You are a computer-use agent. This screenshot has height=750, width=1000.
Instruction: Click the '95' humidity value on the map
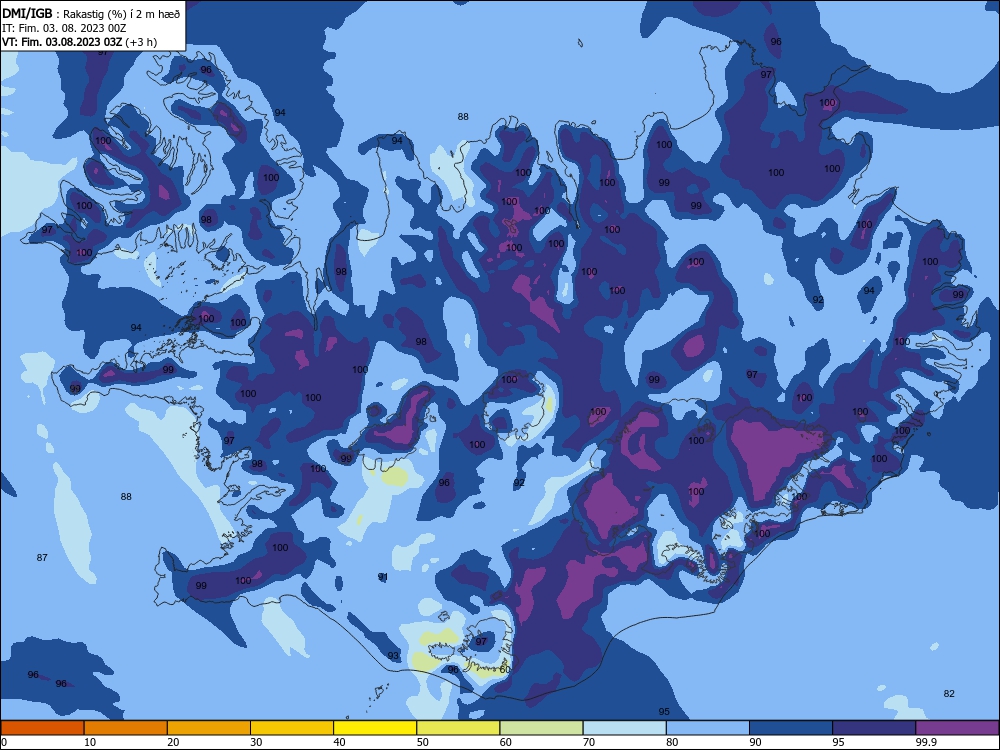point(664,711)
